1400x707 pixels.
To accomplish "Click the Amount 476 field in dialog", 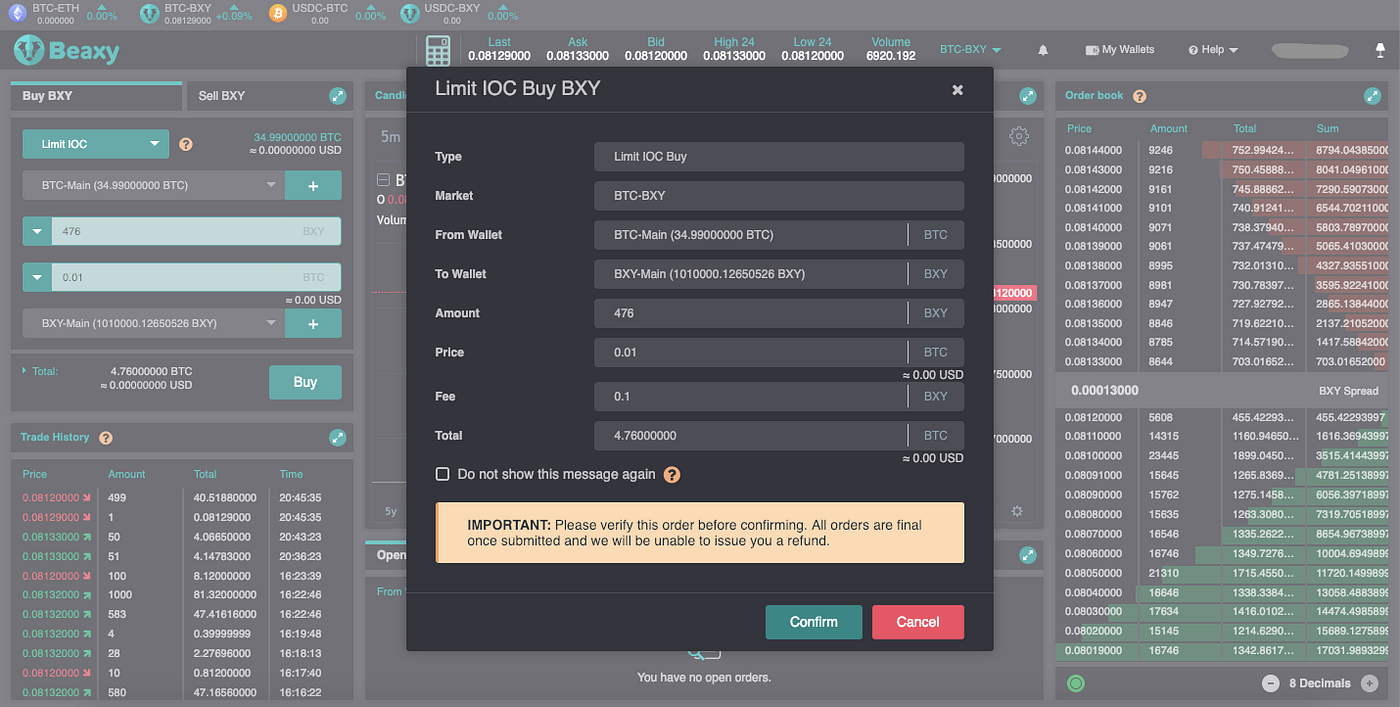I will [x=779, y=313].
